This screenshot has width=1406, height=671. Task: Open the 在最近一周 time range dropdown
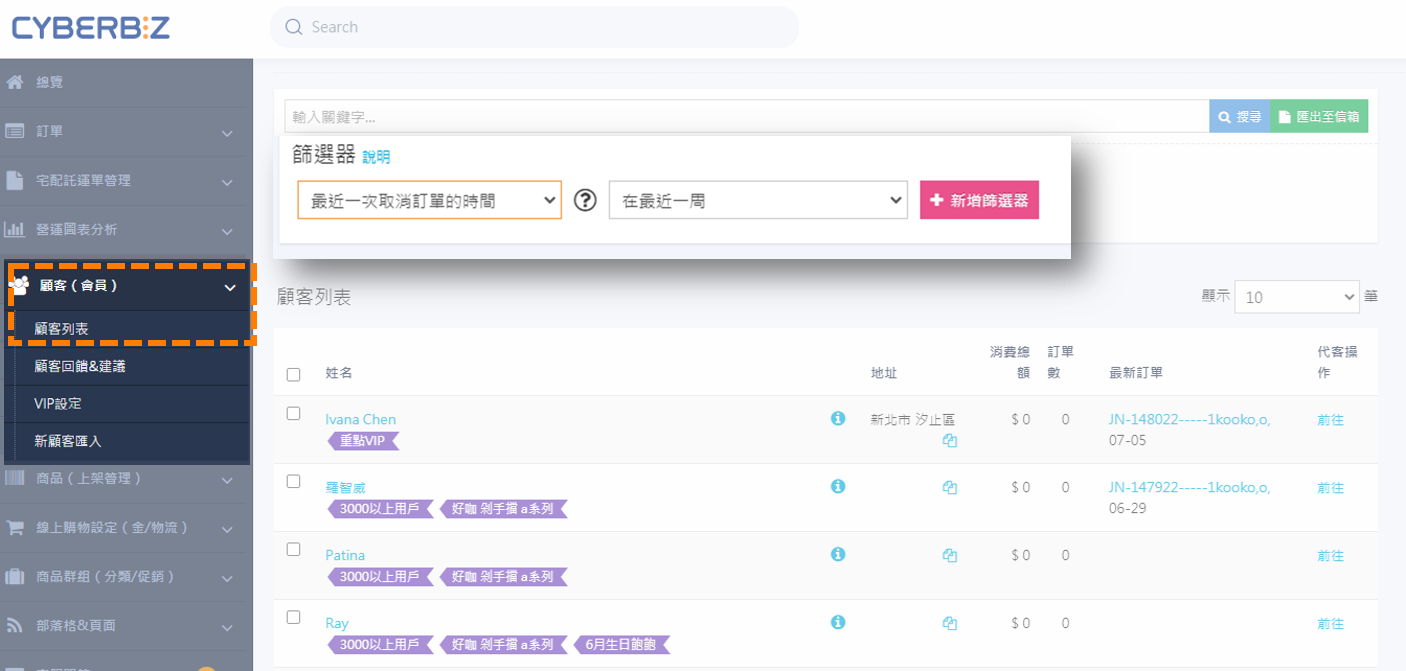757,200
